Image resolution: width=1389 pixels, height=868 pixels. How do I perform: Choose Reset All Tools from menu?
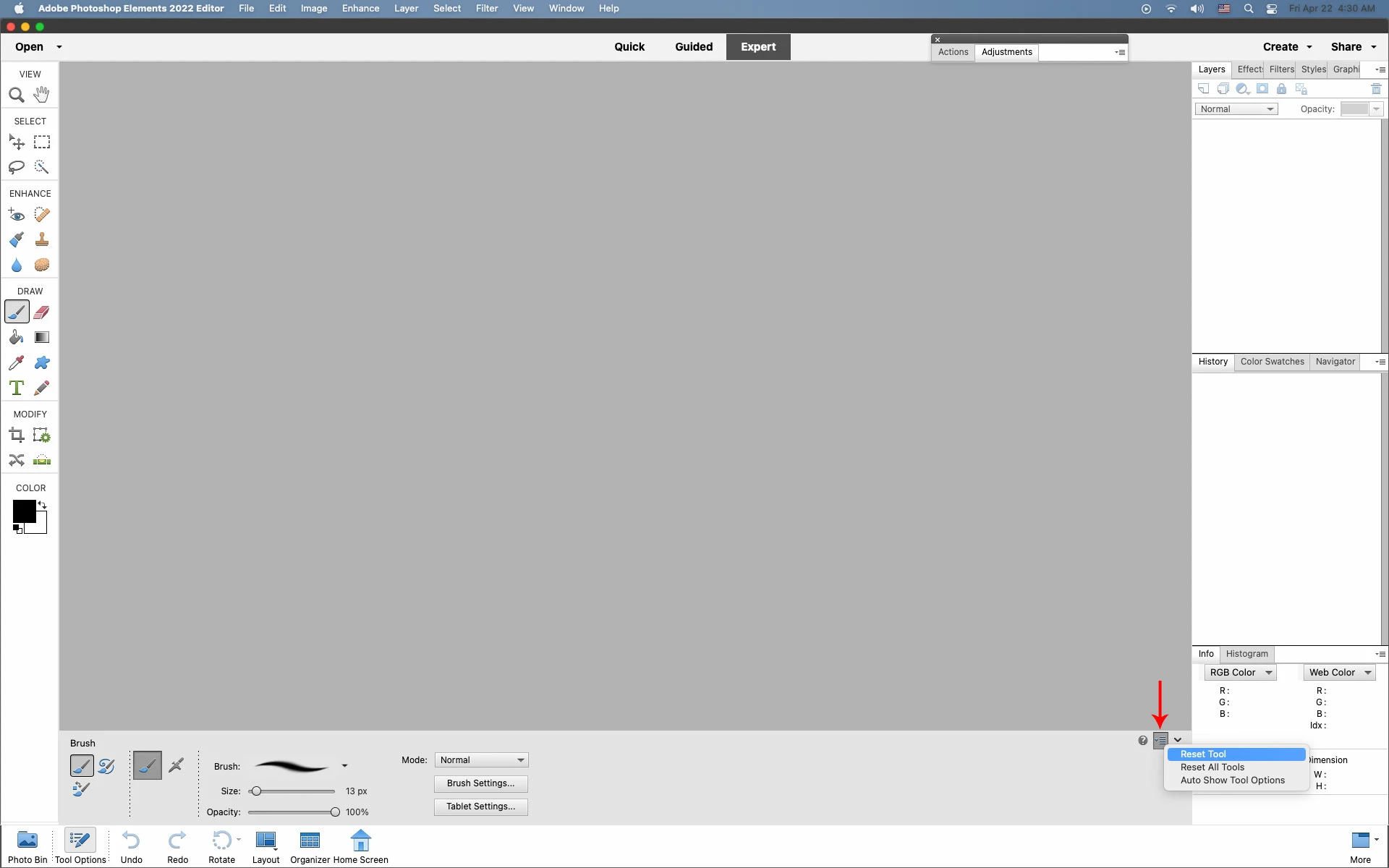coord(1212,767)
